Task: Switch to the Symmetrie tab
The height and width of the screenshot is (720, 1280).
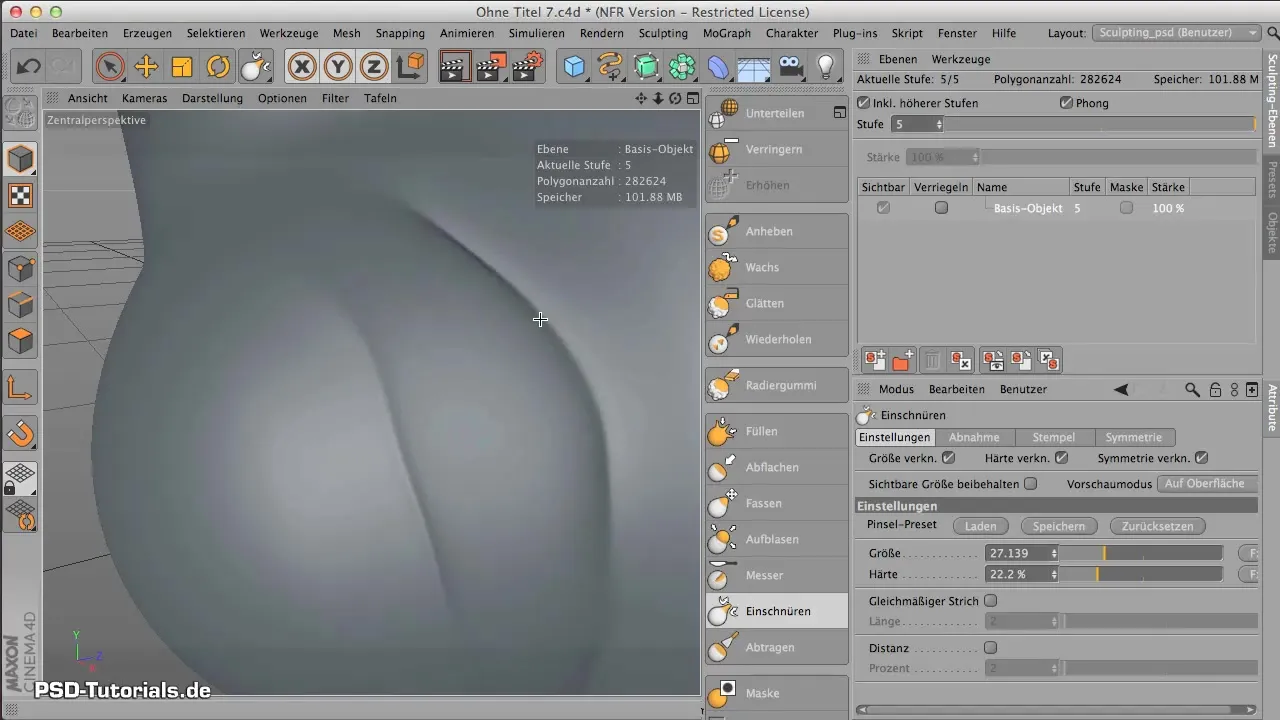Action: (x=1134, y=437)
